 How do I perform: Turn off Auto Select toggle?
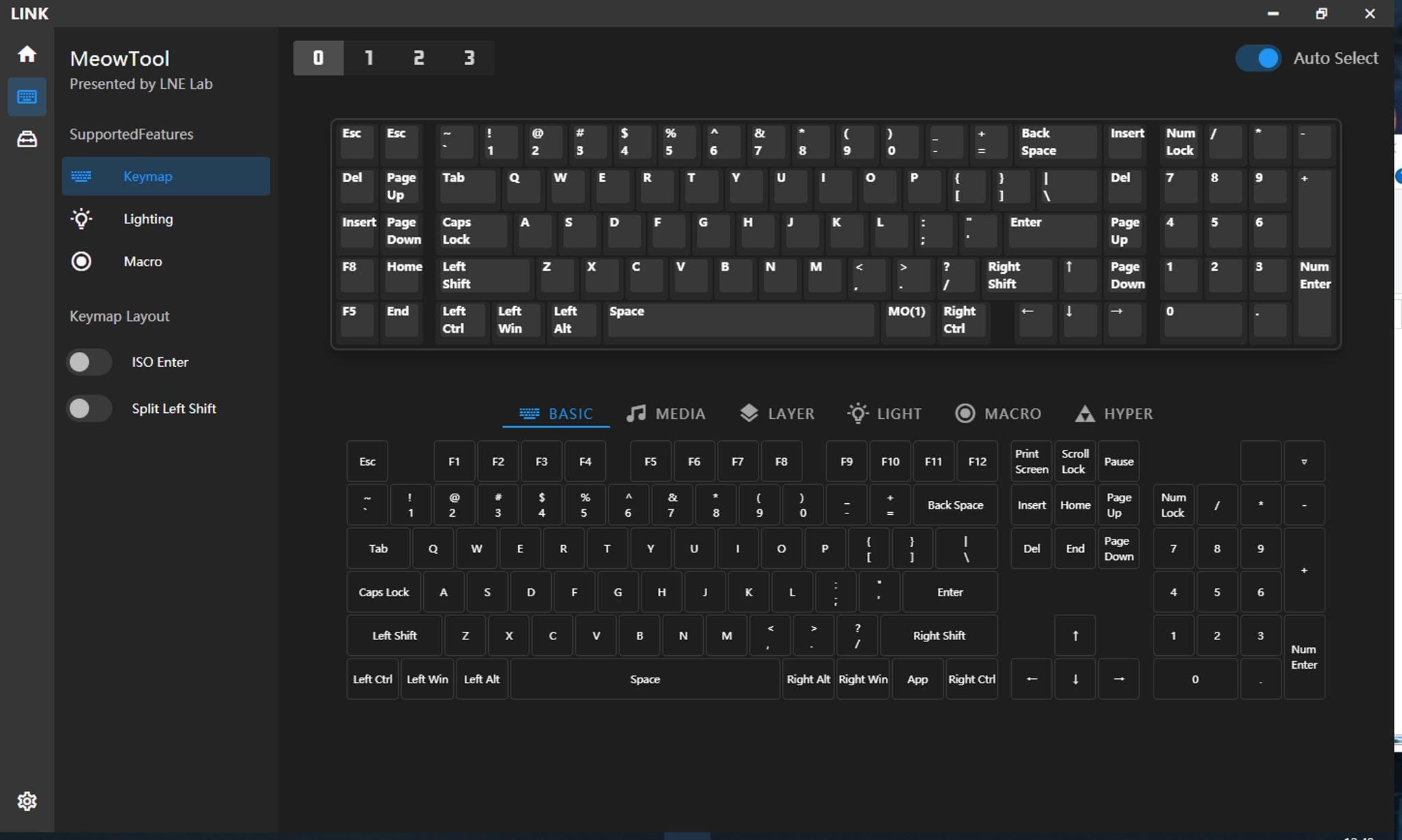pos(1258,58)
